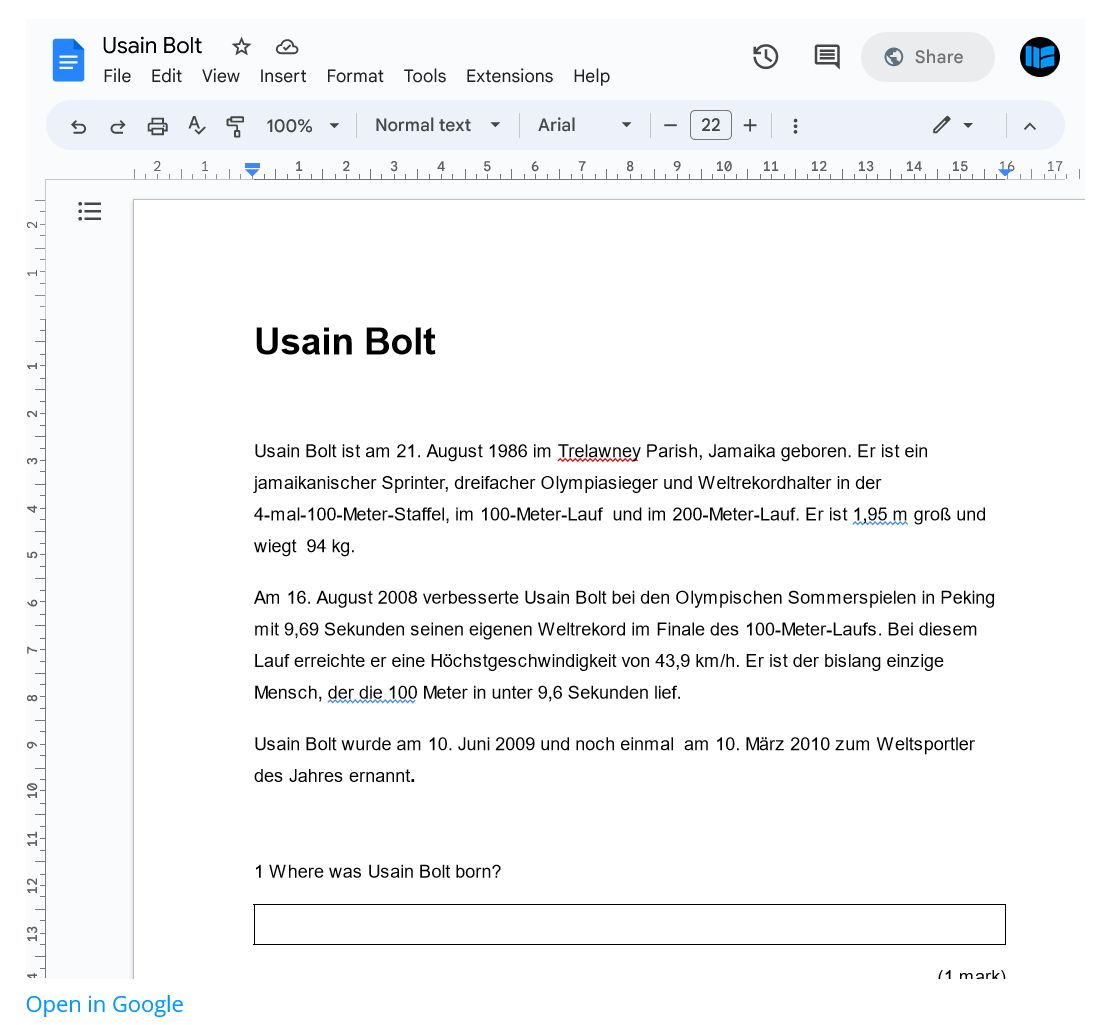Click the redo arrow icon
Viewport: 1102px width, 1025px height.
[x=117, y=126]
